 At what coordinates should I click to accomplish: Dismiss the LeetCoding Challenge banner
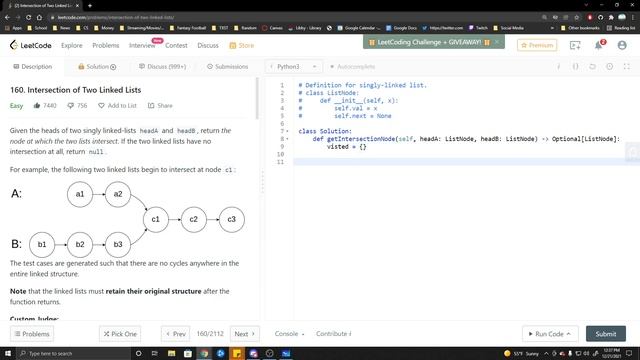pyautogui.click(x=497, y=42)
